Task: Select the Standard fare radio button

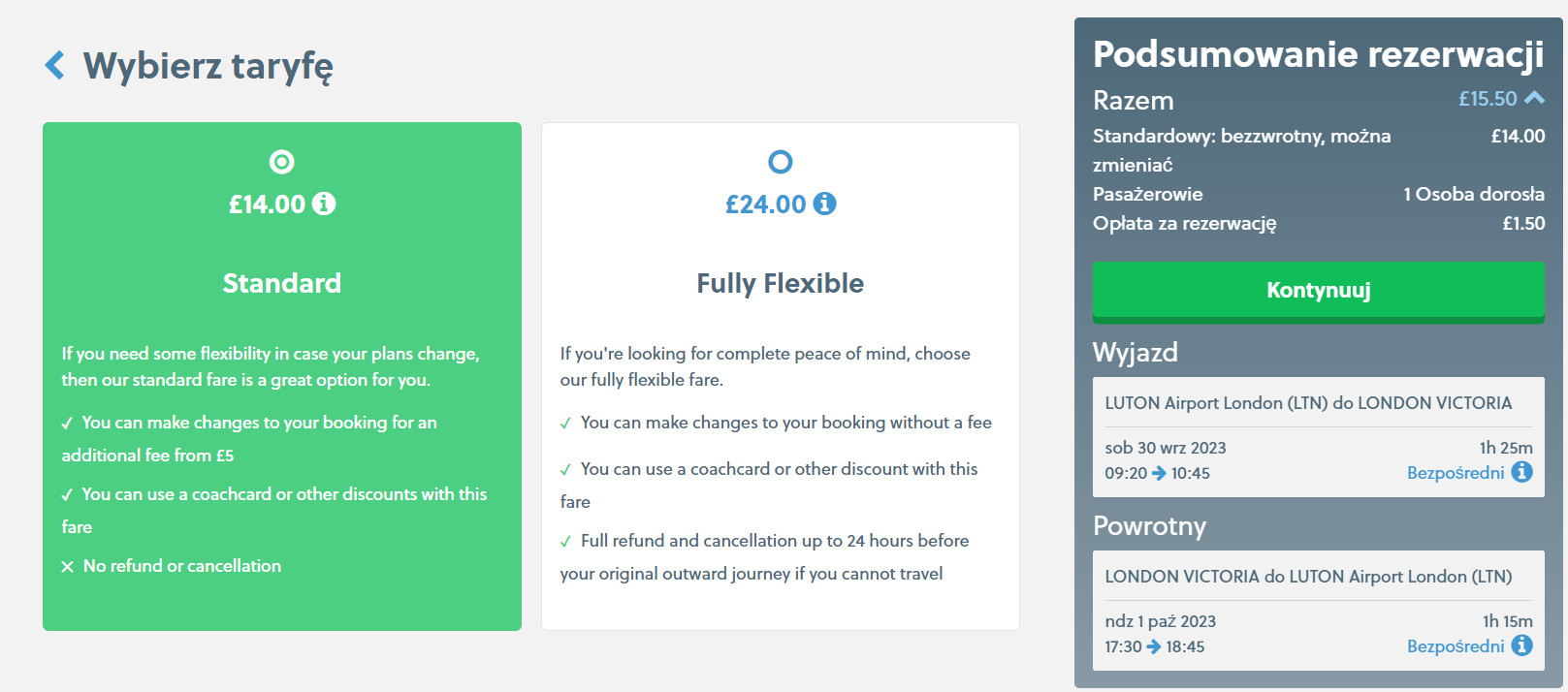Action: click(281, 162)
